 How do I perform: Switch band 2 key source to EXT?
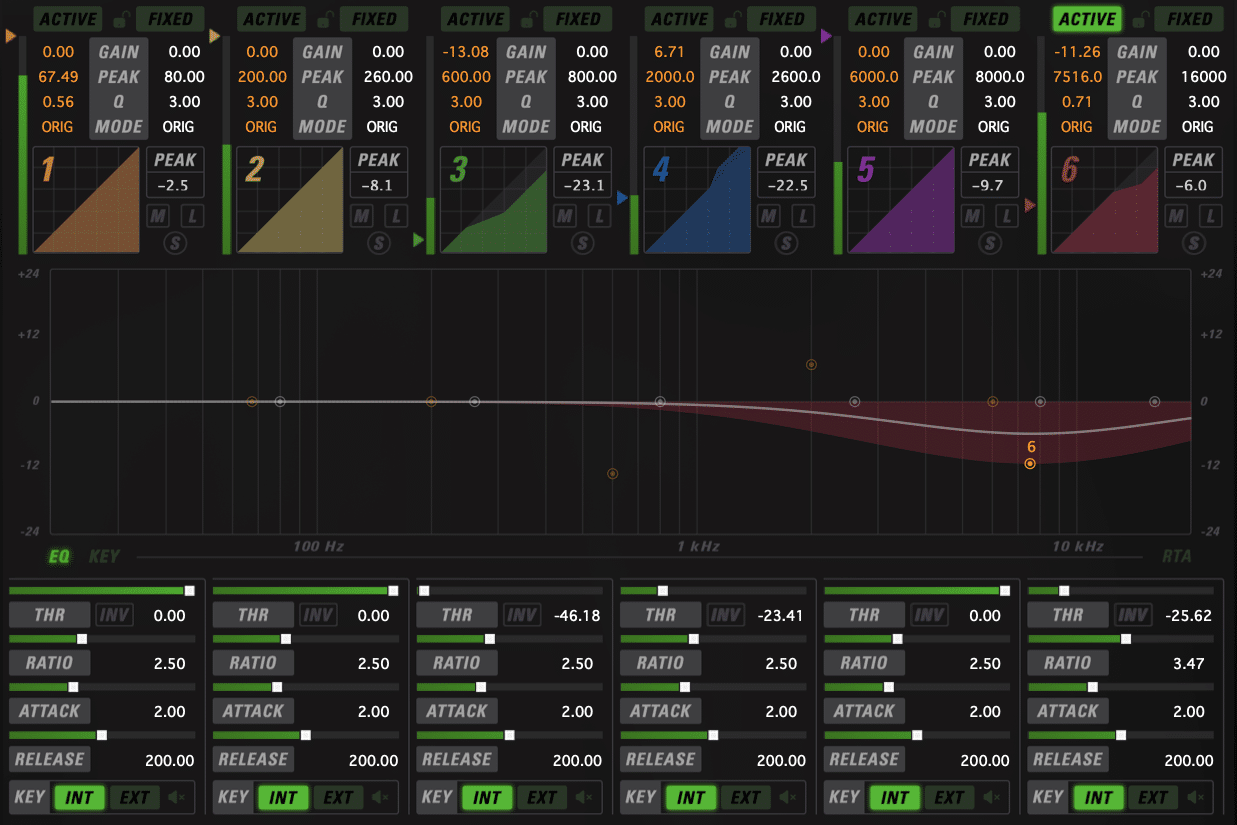click(338, 797)
